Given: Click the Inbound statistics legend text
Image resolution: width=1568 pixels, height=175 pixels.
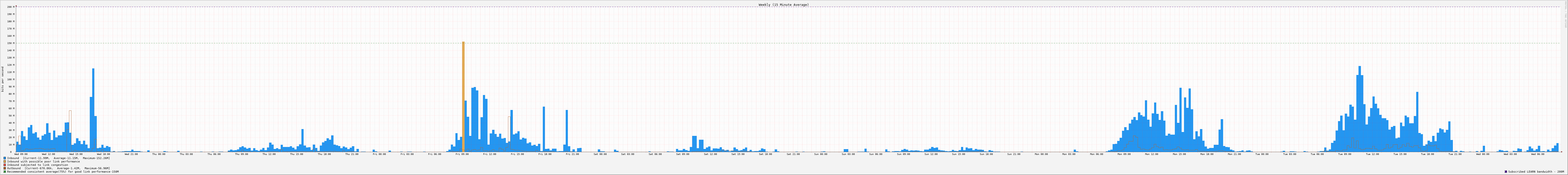Looking at the screenshot, I should point(58,158).
